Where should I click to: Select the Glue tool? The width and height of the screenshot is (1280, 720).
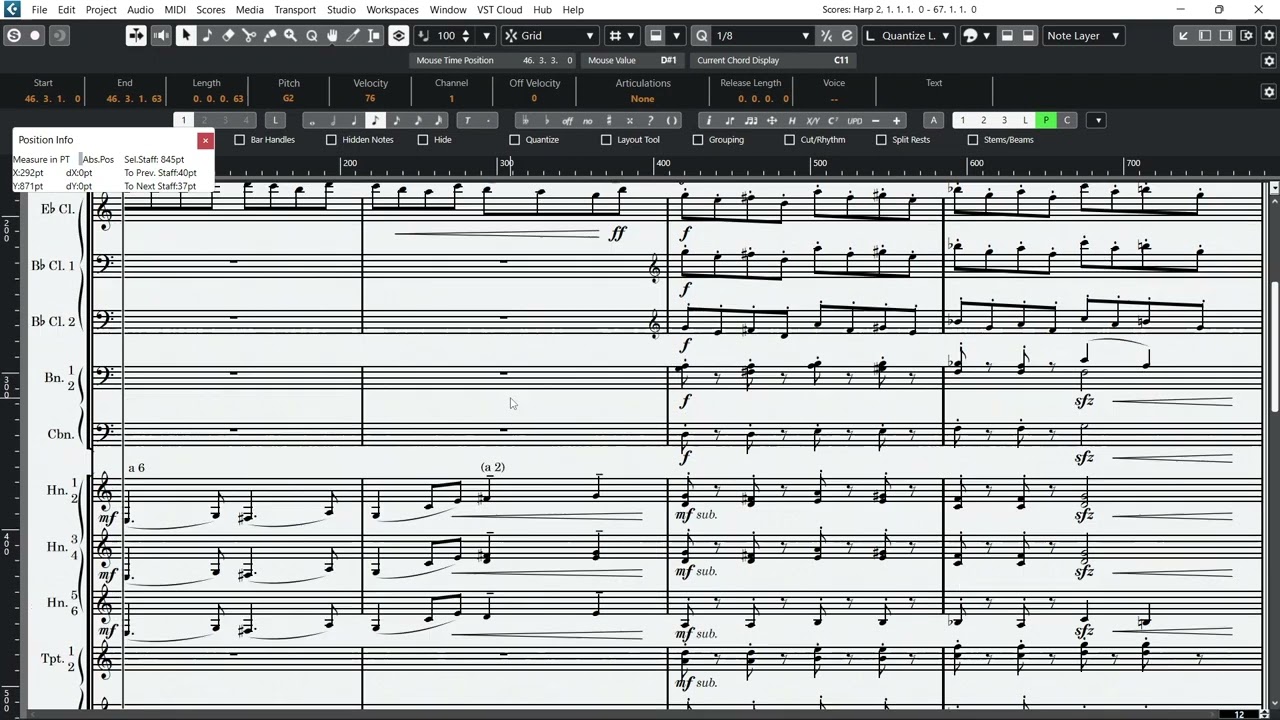270,36
